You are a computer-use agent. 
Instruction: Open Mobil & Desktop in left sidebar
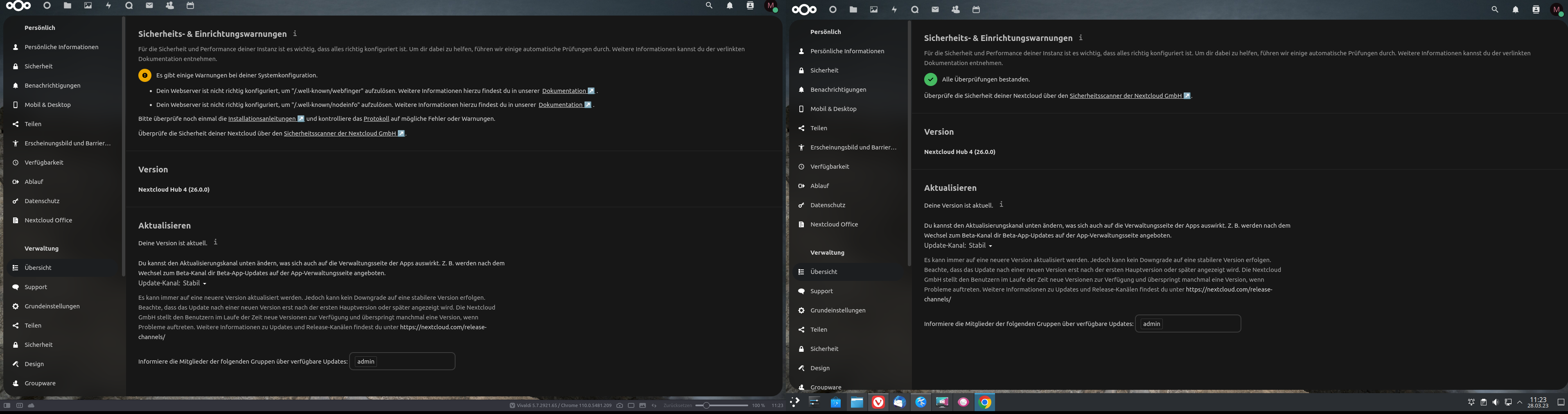click(x=61, y=105)
